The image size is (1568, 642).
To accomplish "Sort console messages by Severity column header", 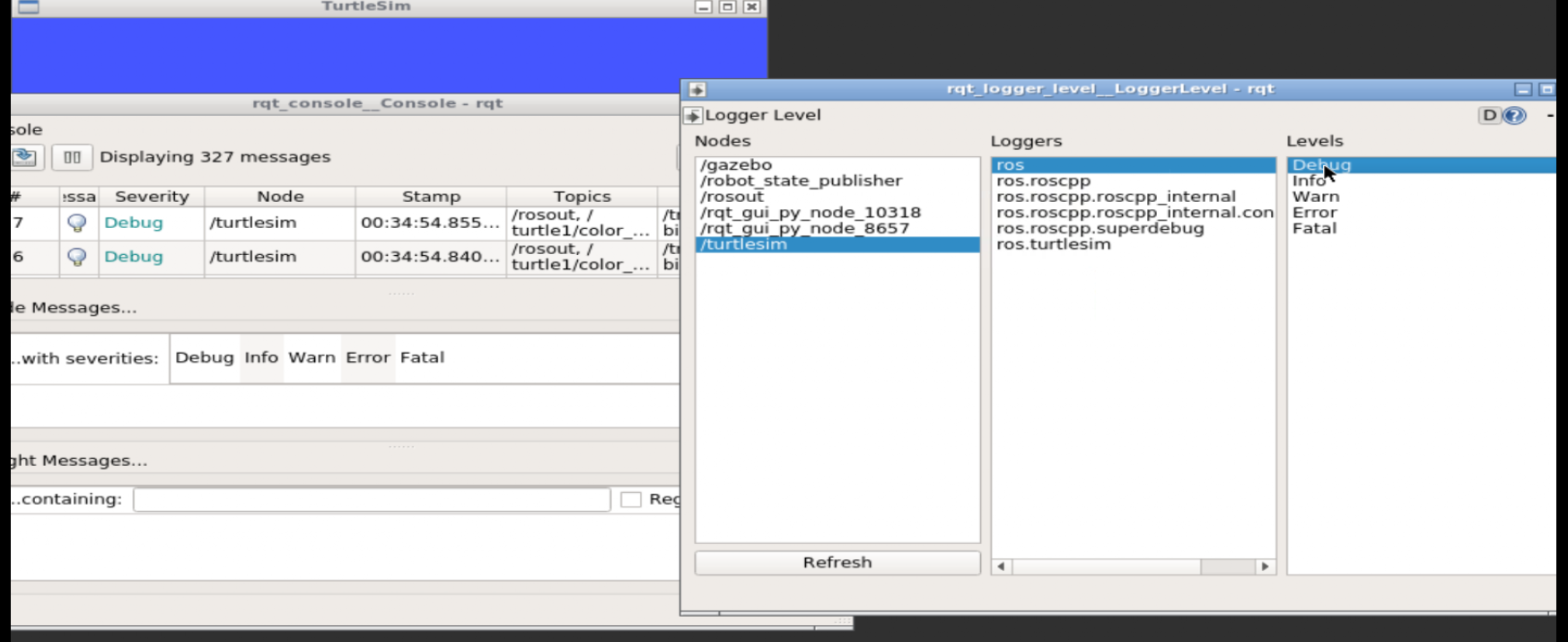I will [x=152, y=197].
